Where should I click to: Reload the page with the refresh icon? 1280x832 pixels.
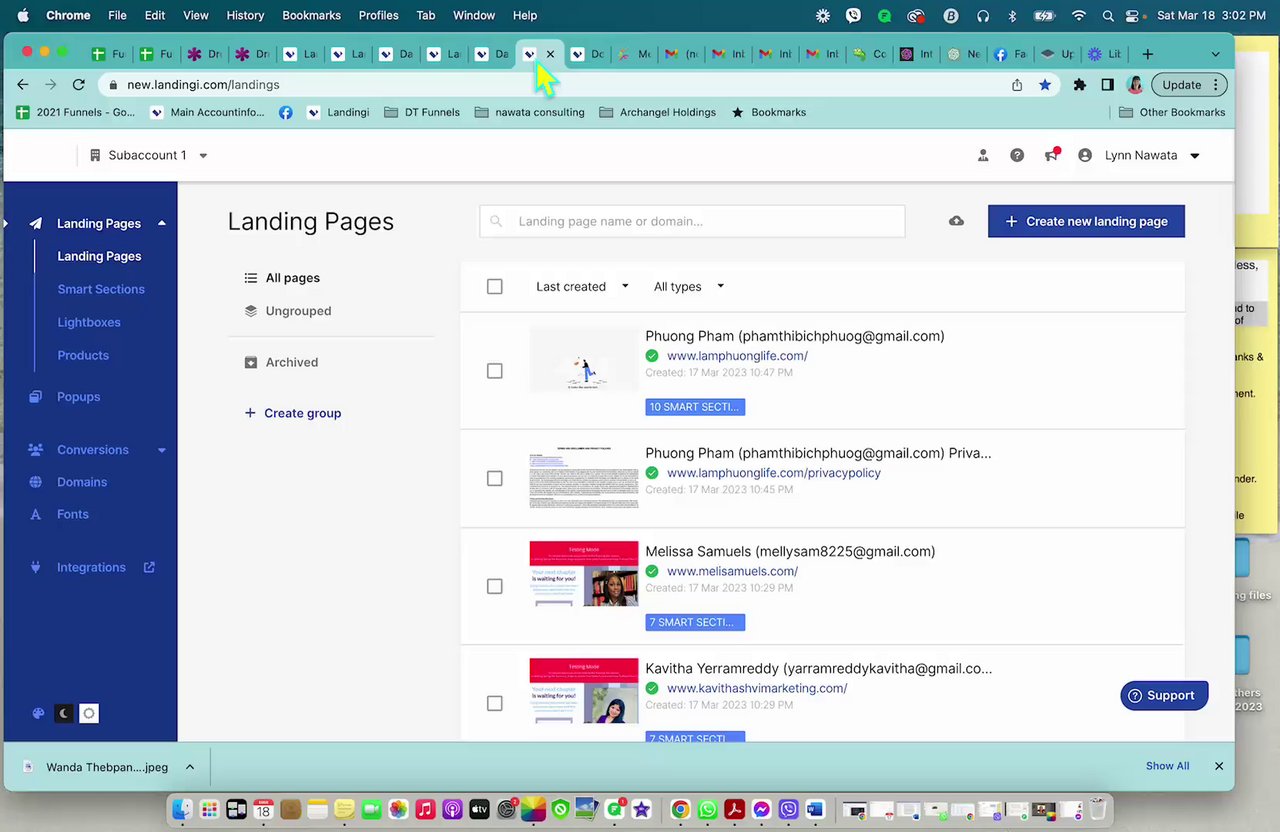coord(78,85)
